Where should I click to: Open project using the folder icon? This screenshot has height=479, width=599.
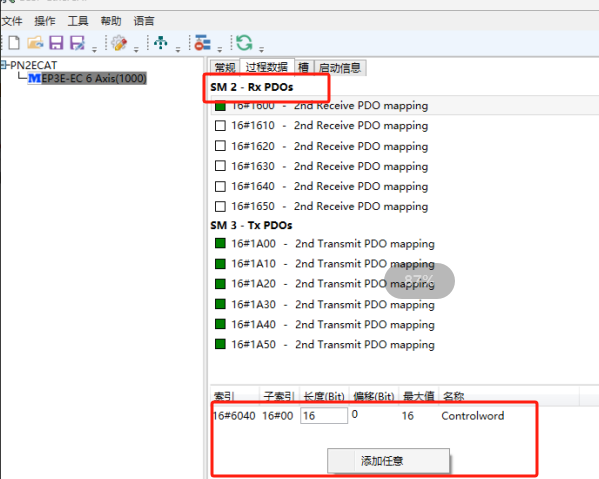click(x=35, y=43)
